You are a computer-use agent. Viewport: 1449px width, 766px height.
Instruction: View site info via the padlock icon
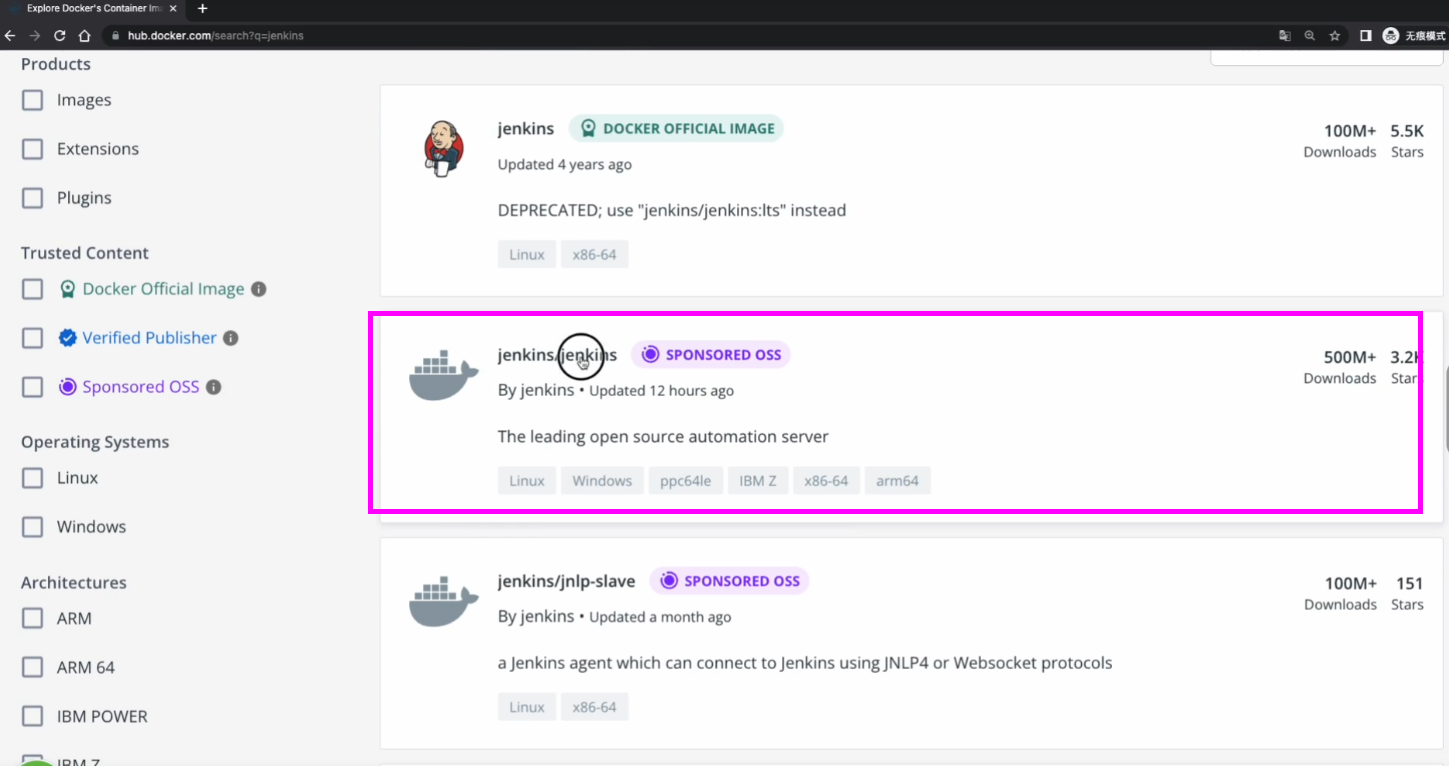tap(115, 36)
